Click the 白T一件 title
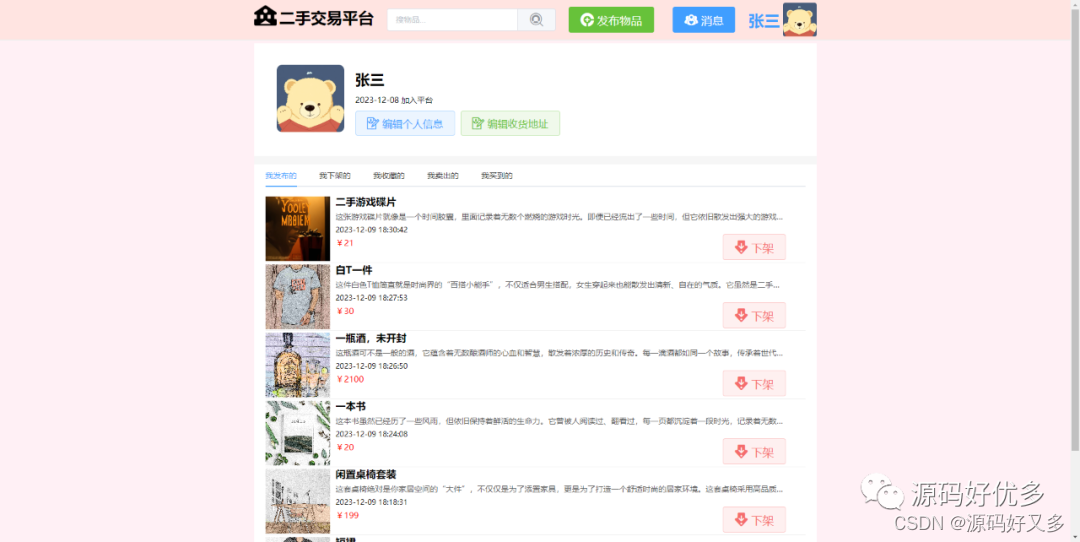Screen dimensions: 1080x542 click(353, 270)
